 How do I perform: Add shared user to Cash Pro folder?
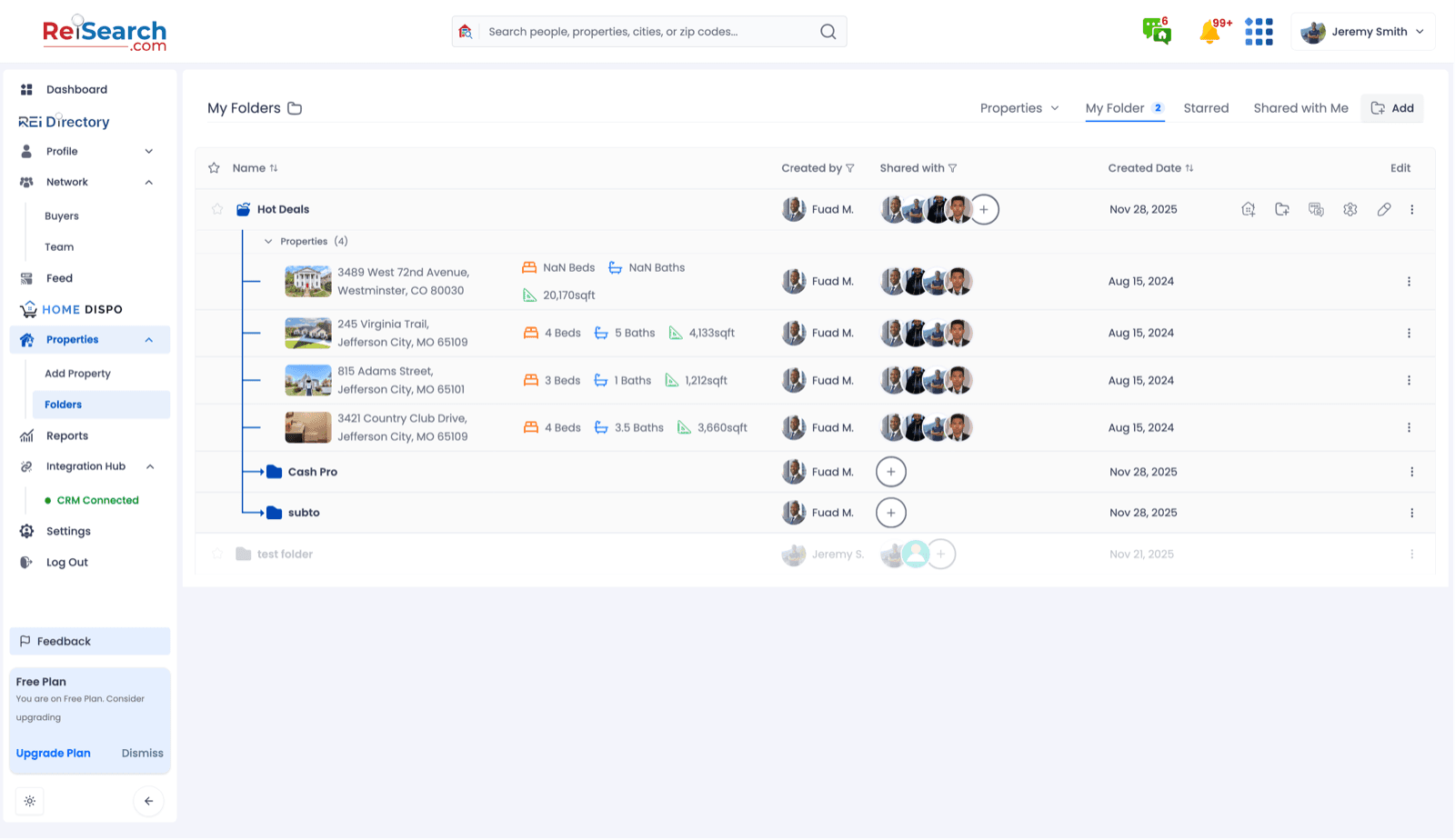pos(891,472)
